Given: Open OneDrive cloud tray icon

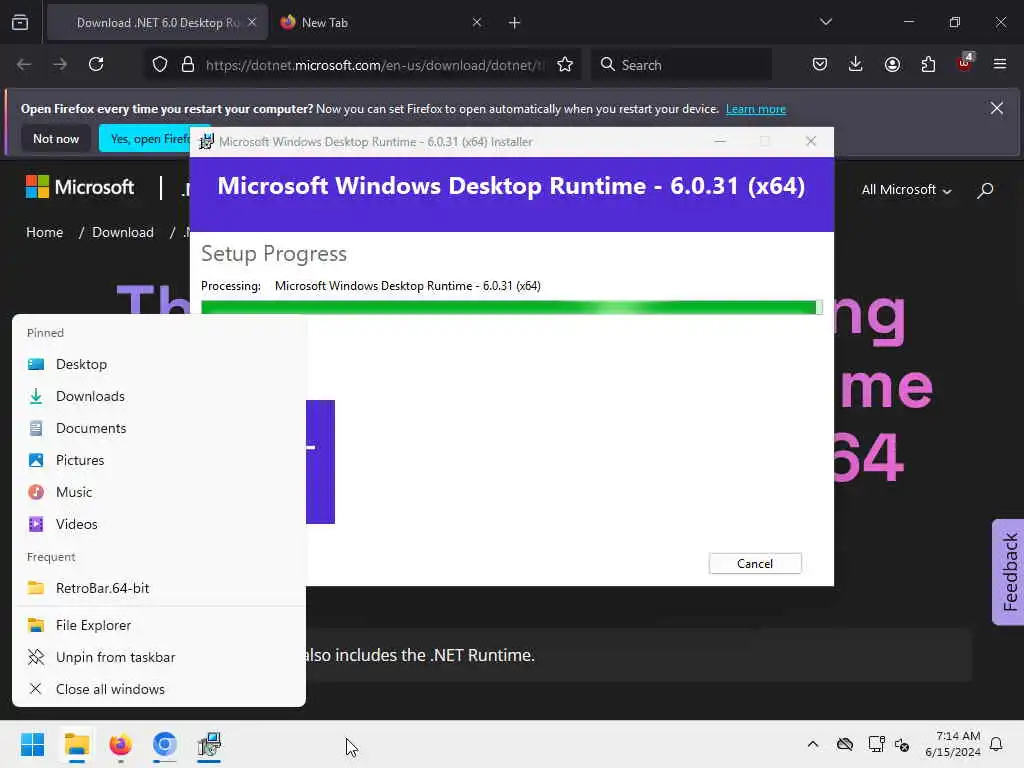Looking at the screenshot, I should point(845,744).
